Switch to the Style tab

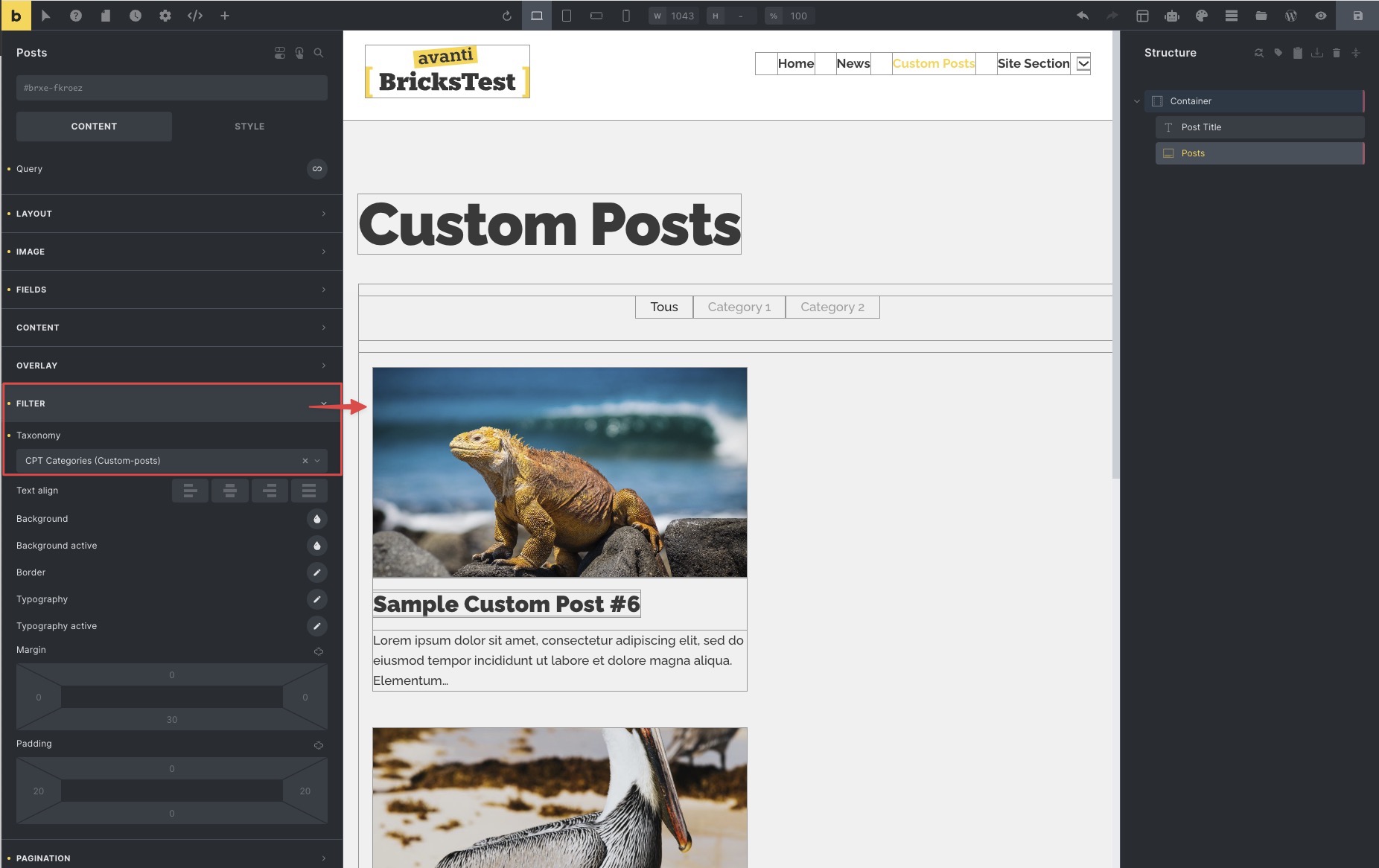[249, 127]
